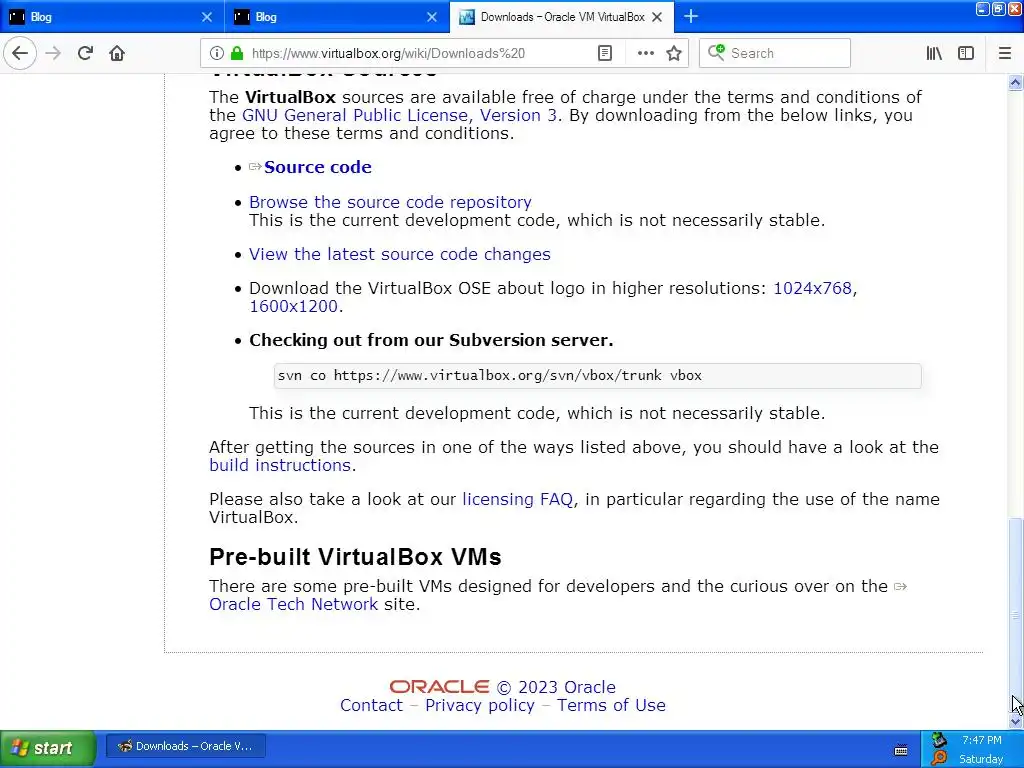The height and width of the screenshot is (768, 1024).
Task: Download the 1600x1200 logo
Action: point(293,306)
